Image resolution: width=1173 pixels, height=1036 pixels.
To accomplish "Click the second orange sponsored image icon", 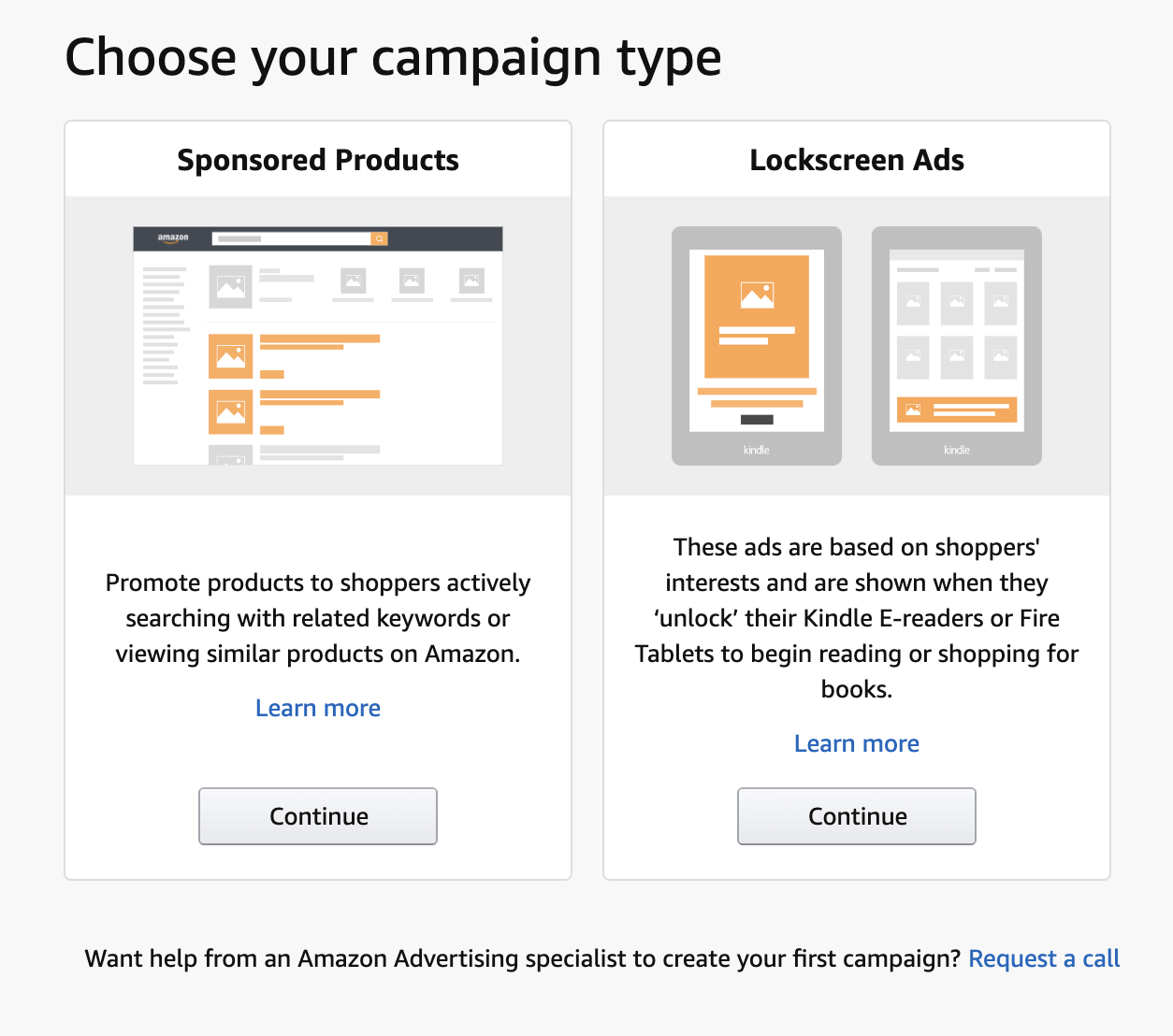I will 231,412.
